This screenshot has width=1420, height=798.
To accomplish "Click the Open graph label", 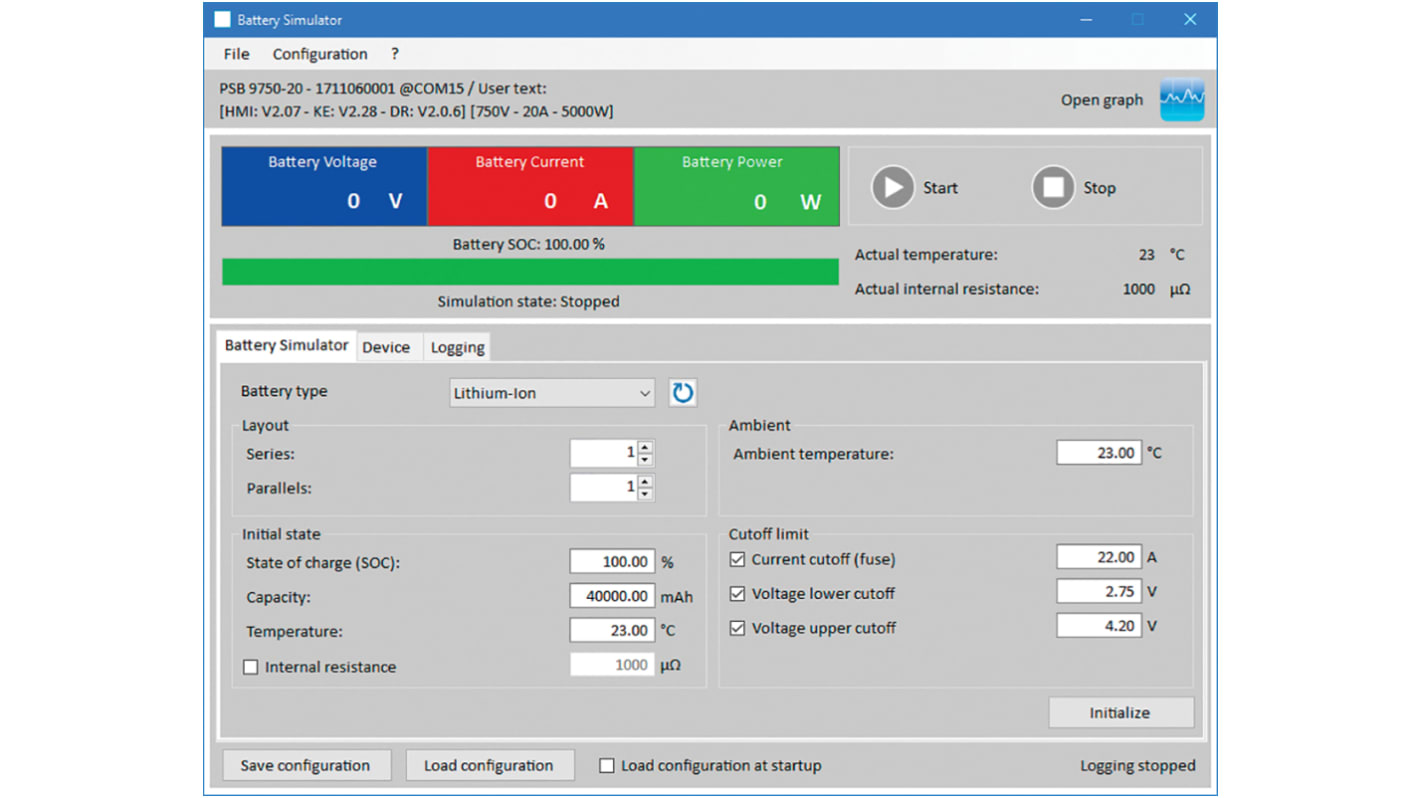I will point(1102,100).
